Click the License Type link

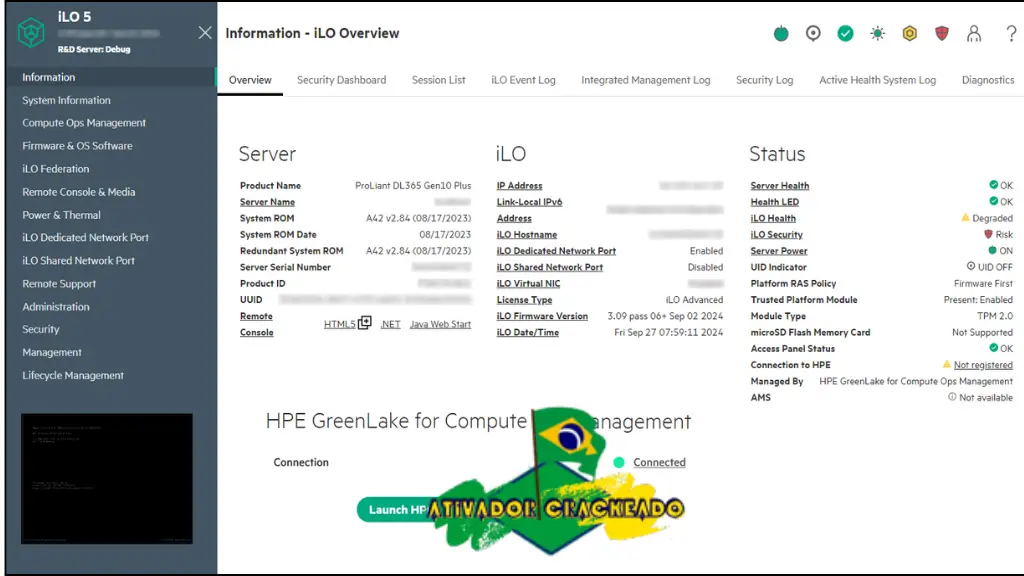click(x=524, y=300)
